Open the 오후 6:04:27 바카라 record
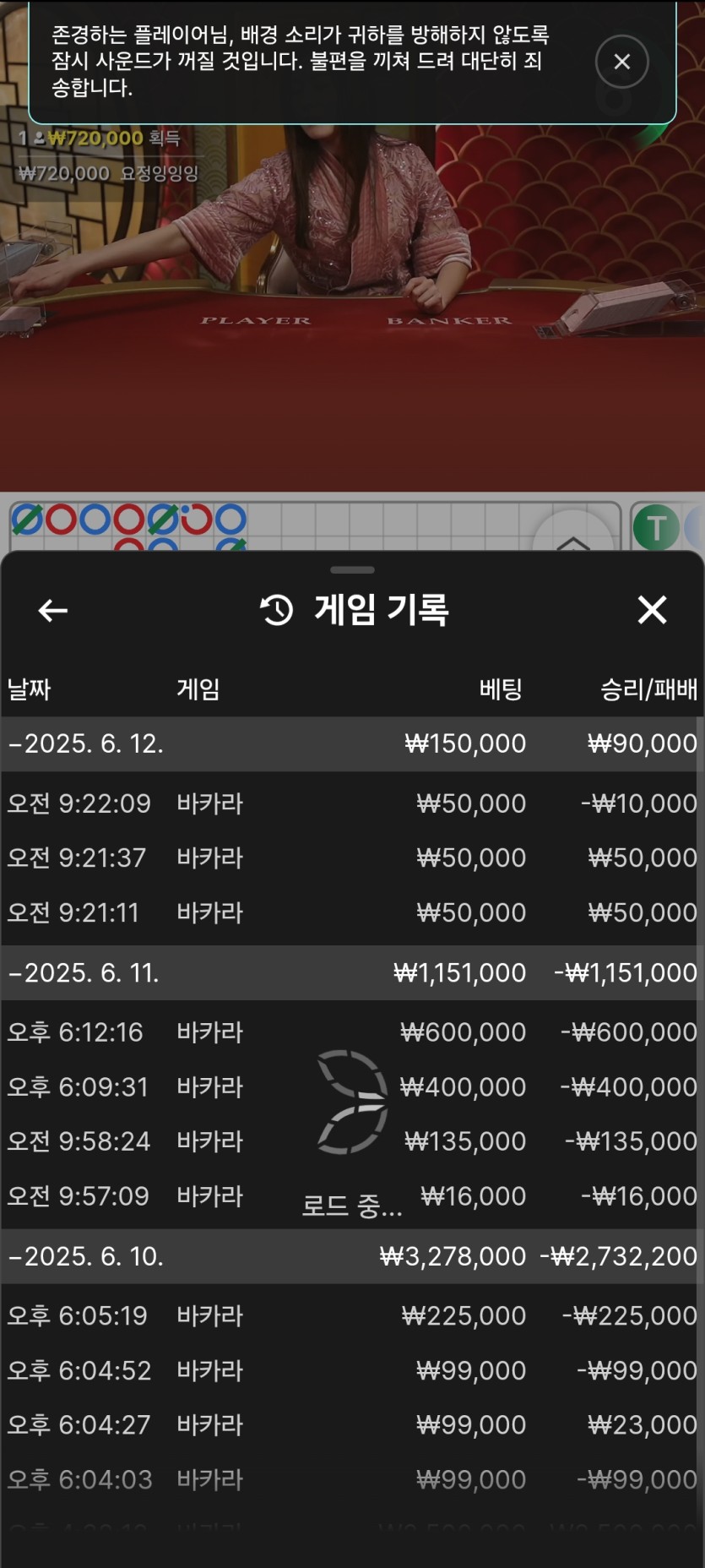This screenshot has width=705, height=1568. [x=352, y=1425]
